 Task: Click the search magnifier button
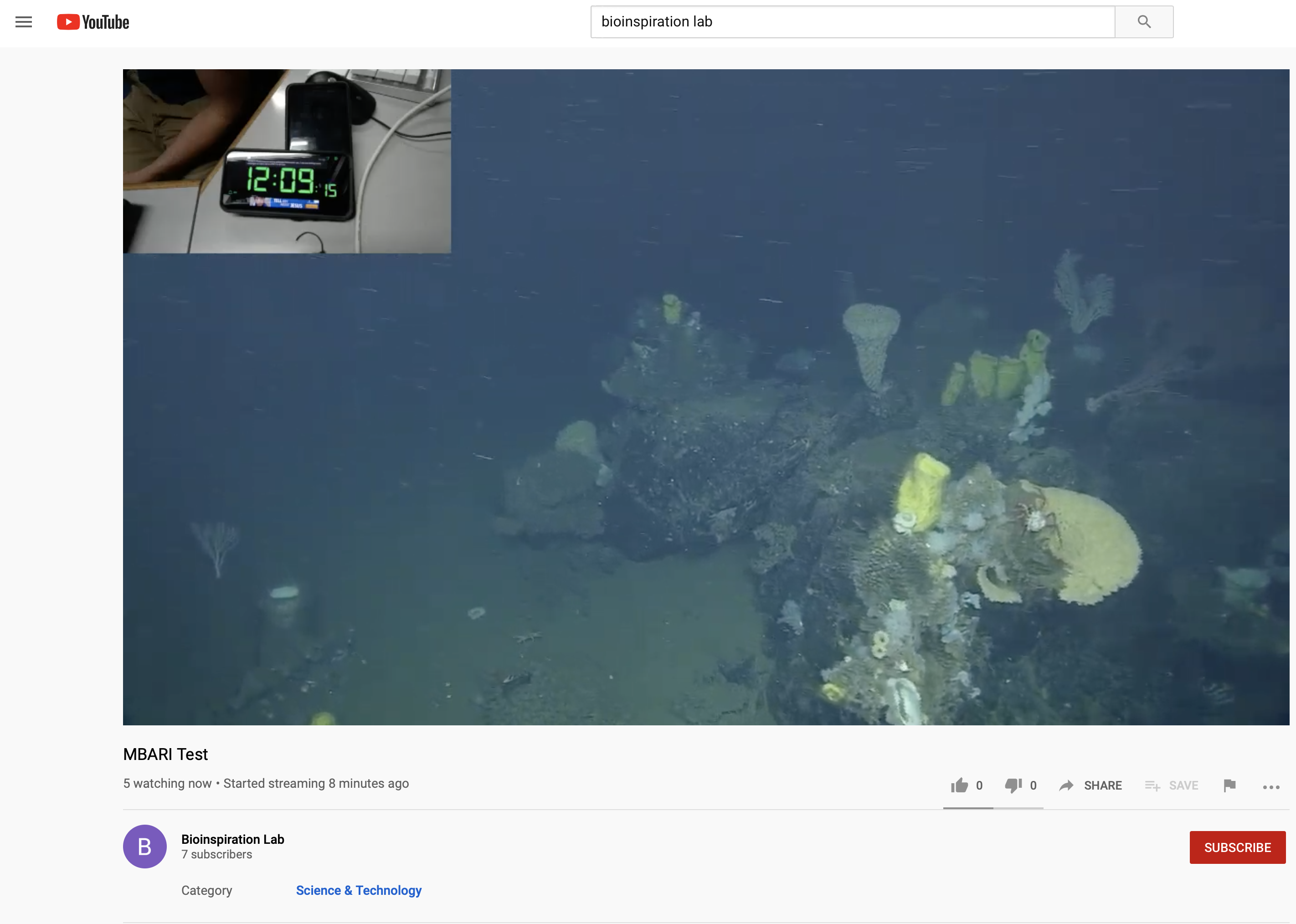(1143, 22)
